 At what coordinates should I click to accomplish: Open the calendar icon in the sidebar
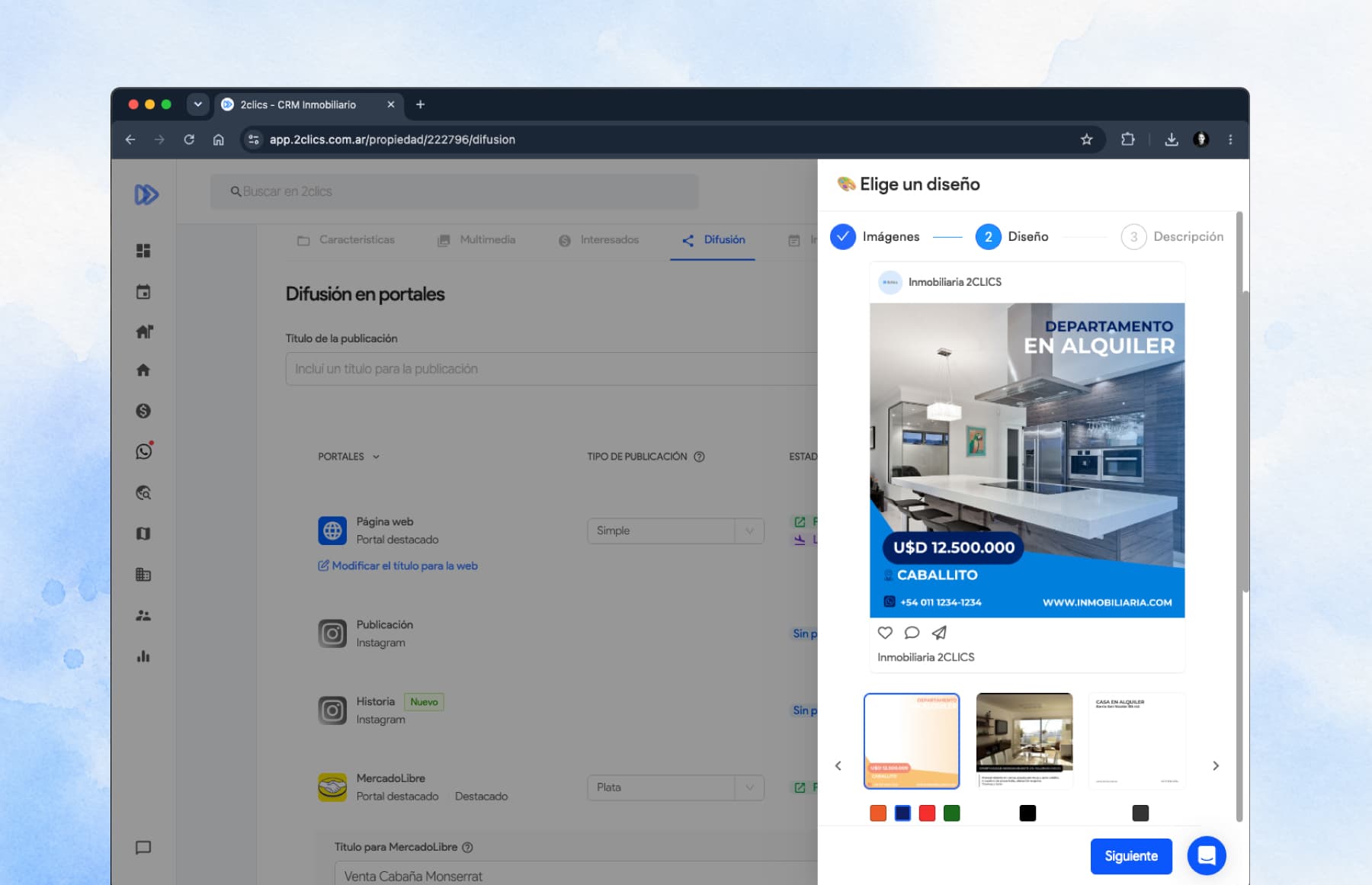143,291
